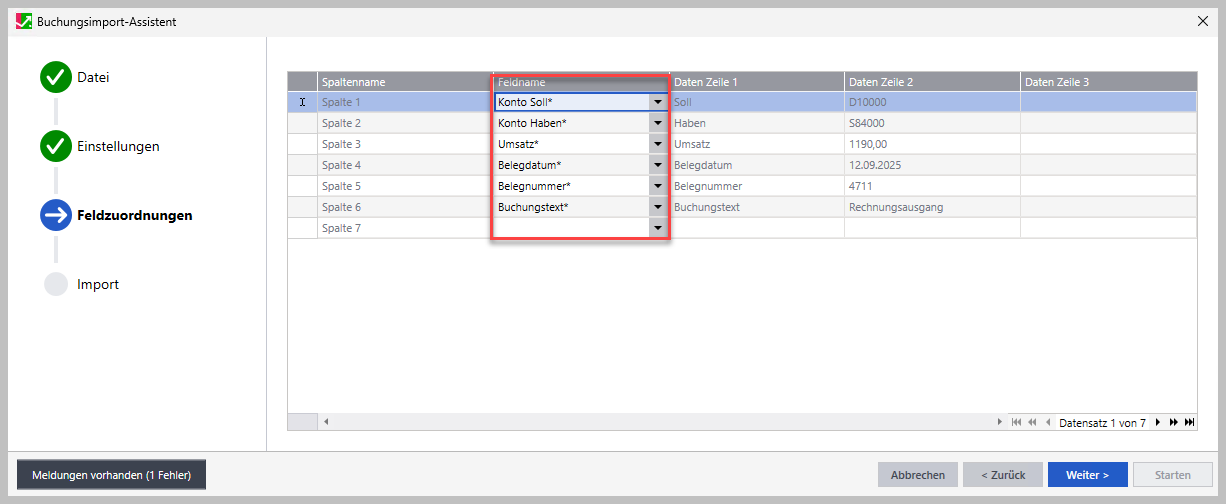The height and width of the screenshot is (504, 1226).
Task: Go back with the Zurück button
Action: tap(1002, 475)
